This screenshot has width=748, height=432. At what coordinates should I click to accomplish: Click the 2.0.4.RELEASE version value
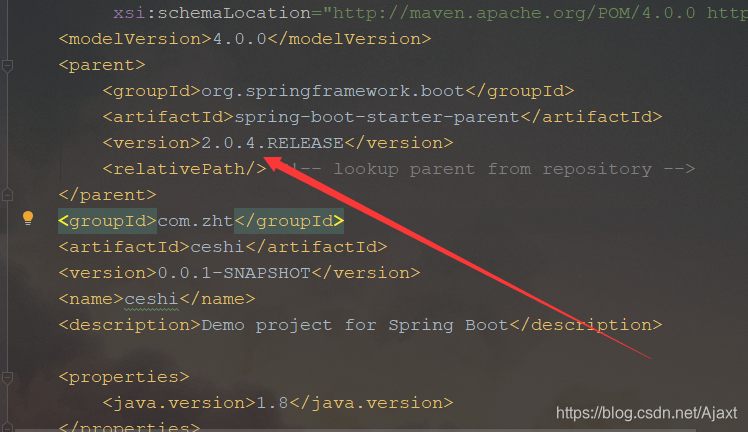[272, 143]
